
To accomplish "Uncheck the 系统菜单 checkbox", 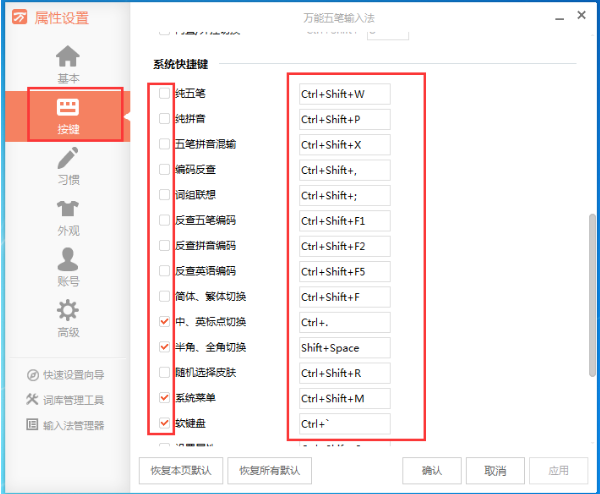I will [164, 398].
